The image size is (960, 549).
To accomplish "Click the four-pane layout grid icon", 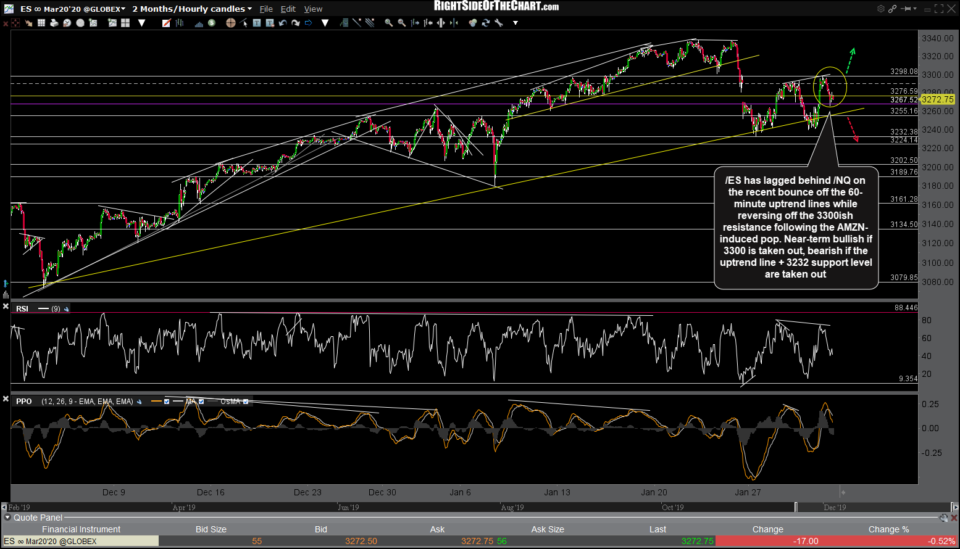I will tap(125, 23).
